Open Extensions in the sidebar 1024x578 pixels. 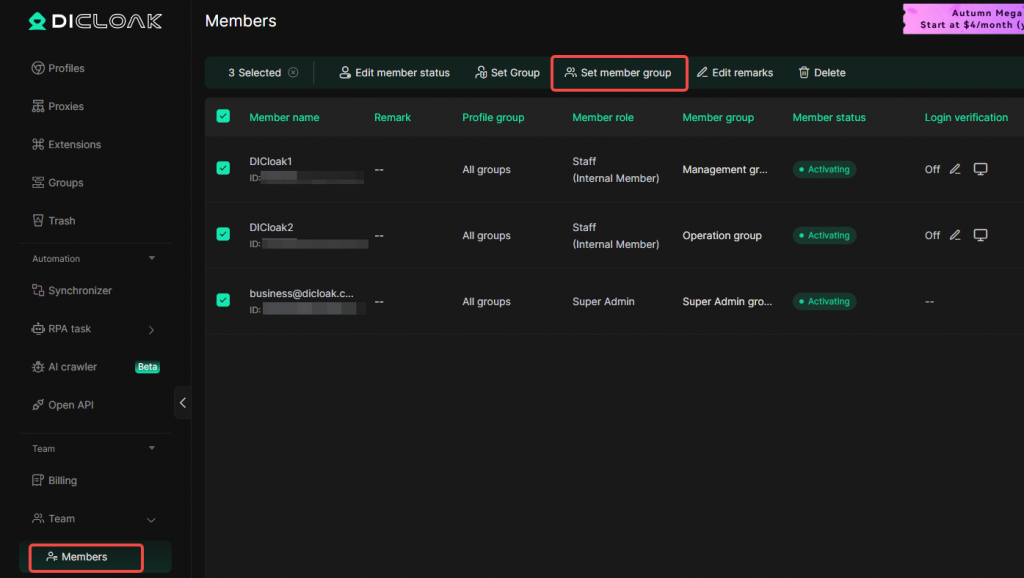click(x=74, y=145)
